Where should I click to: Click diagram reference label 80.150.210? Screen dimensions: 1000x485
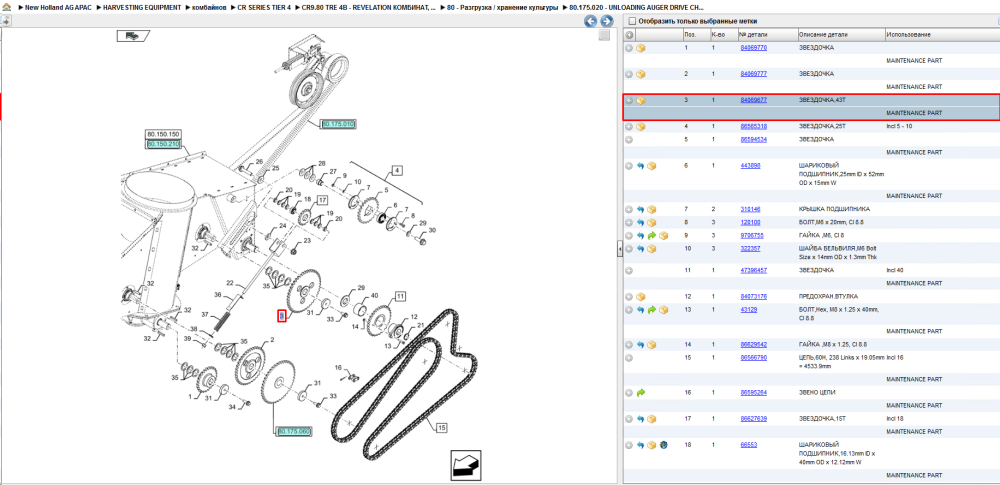tap(163, 144)
